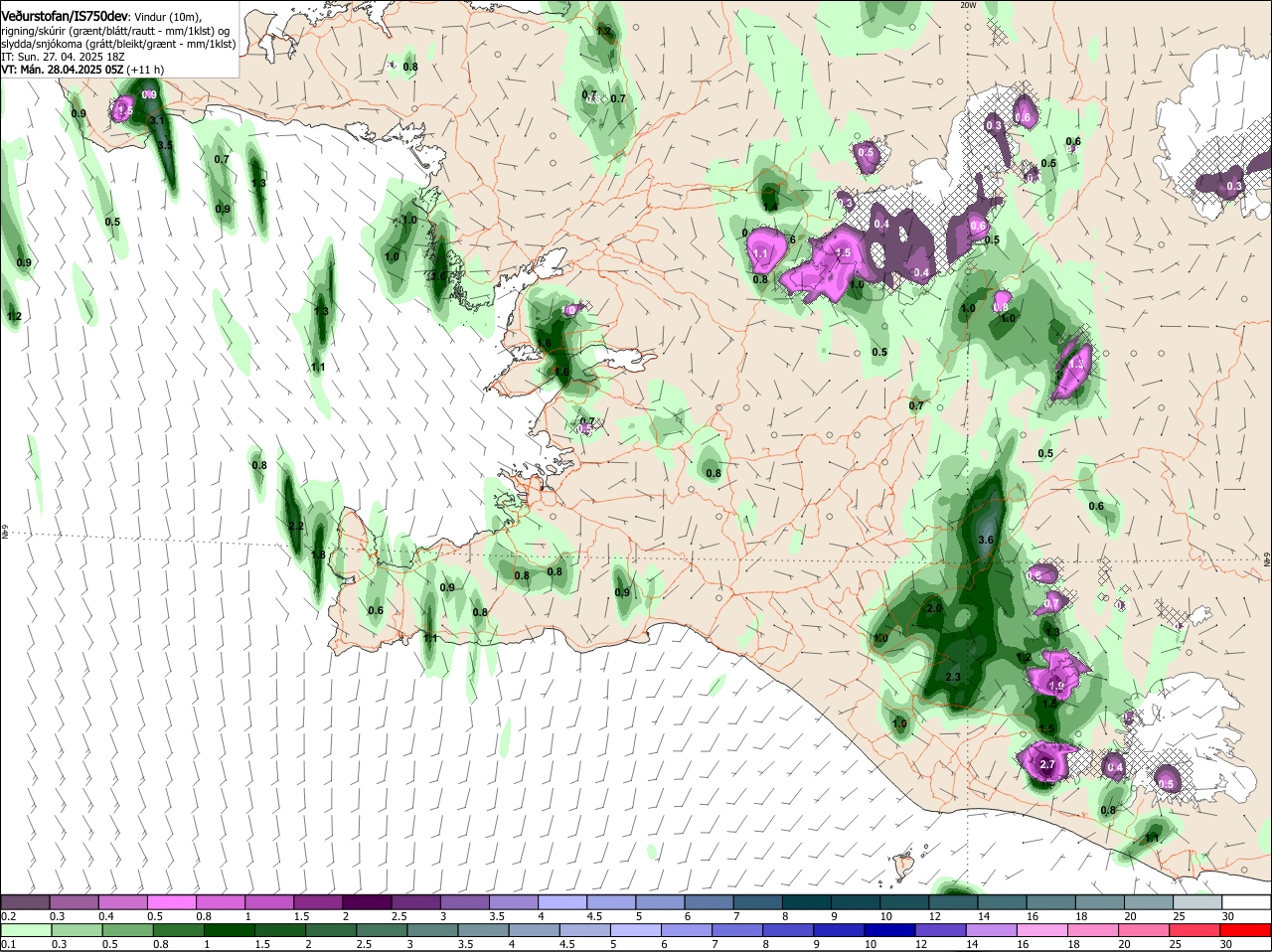The image size is (1272, 952).
Task: Pick the grey-teal 16 swatch in upper legend
Action: coord(1052,902)
